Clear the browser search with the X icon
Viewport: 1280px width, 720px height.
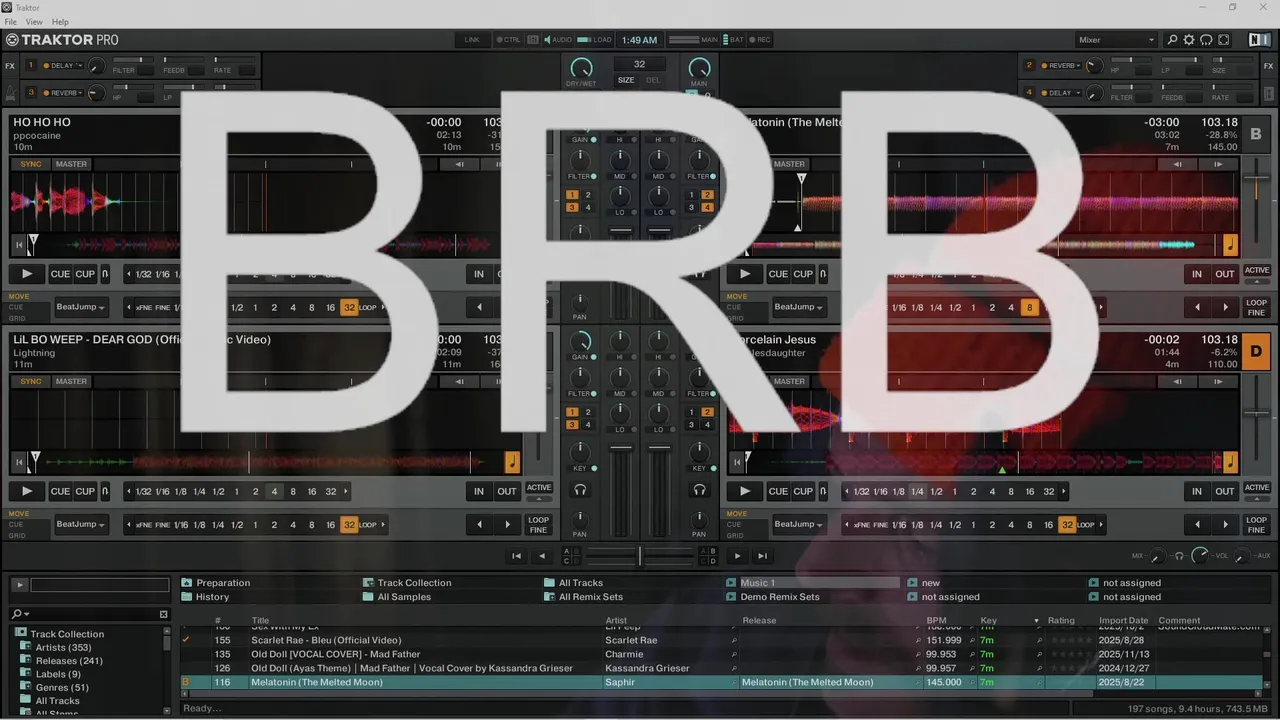pyautogui.click(x=164, y=614)
